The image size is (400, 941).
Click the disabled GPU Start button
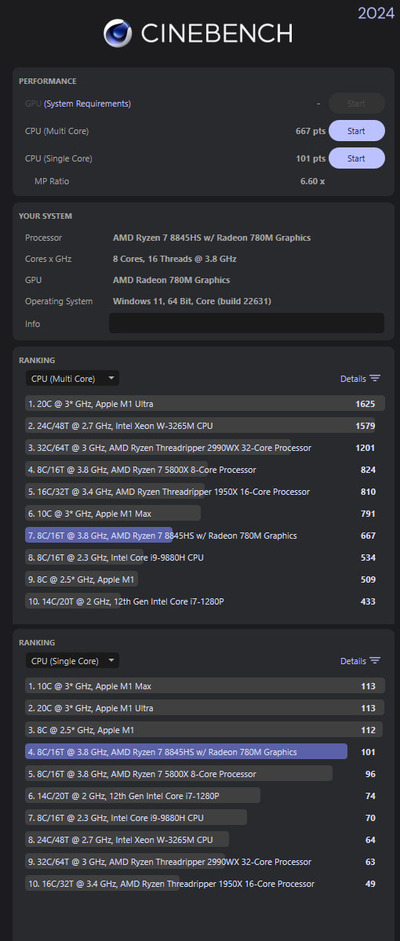[356, 103]
